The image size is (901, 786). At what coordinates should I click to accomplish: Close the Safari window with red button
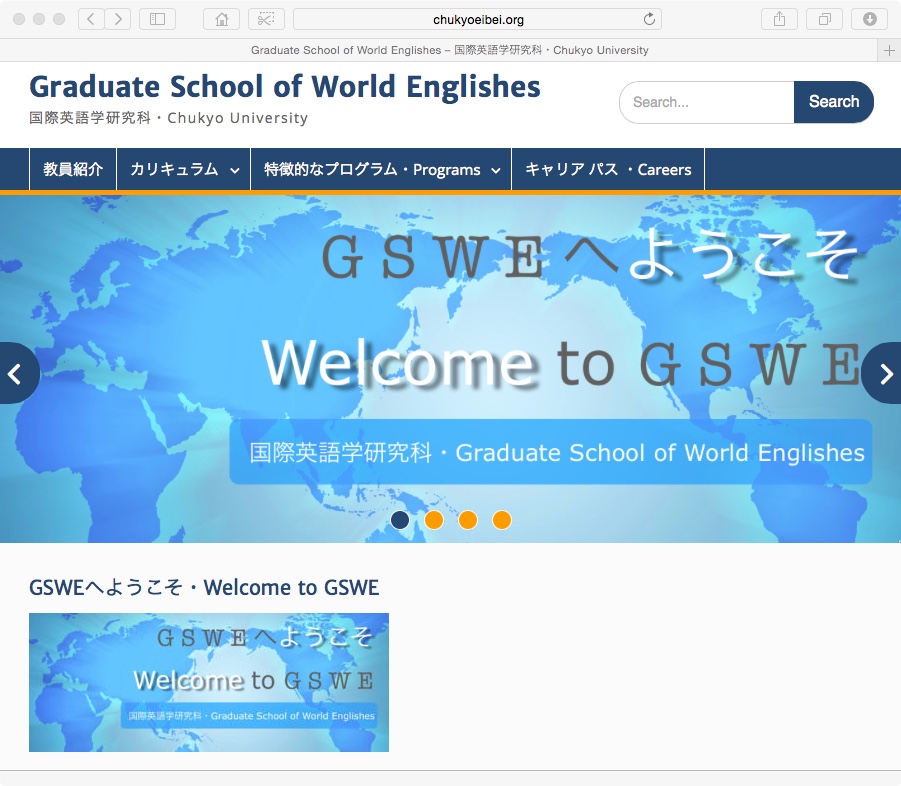click(19, 19)
